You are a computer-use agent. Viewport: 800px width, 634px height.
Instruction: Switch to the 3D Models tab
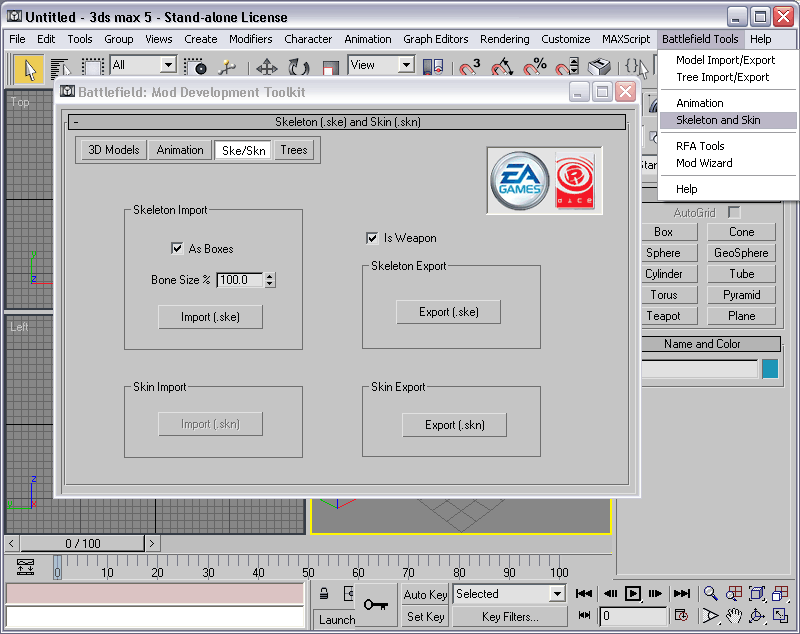coord(114,150)
